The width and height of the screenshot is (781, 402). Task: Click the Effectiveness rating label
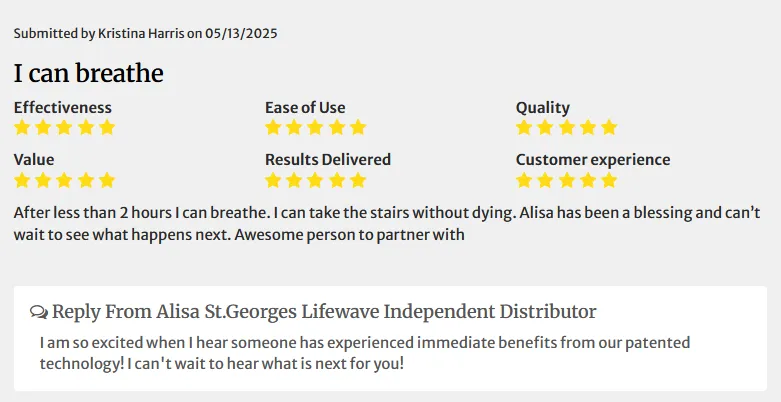(63, 108)
